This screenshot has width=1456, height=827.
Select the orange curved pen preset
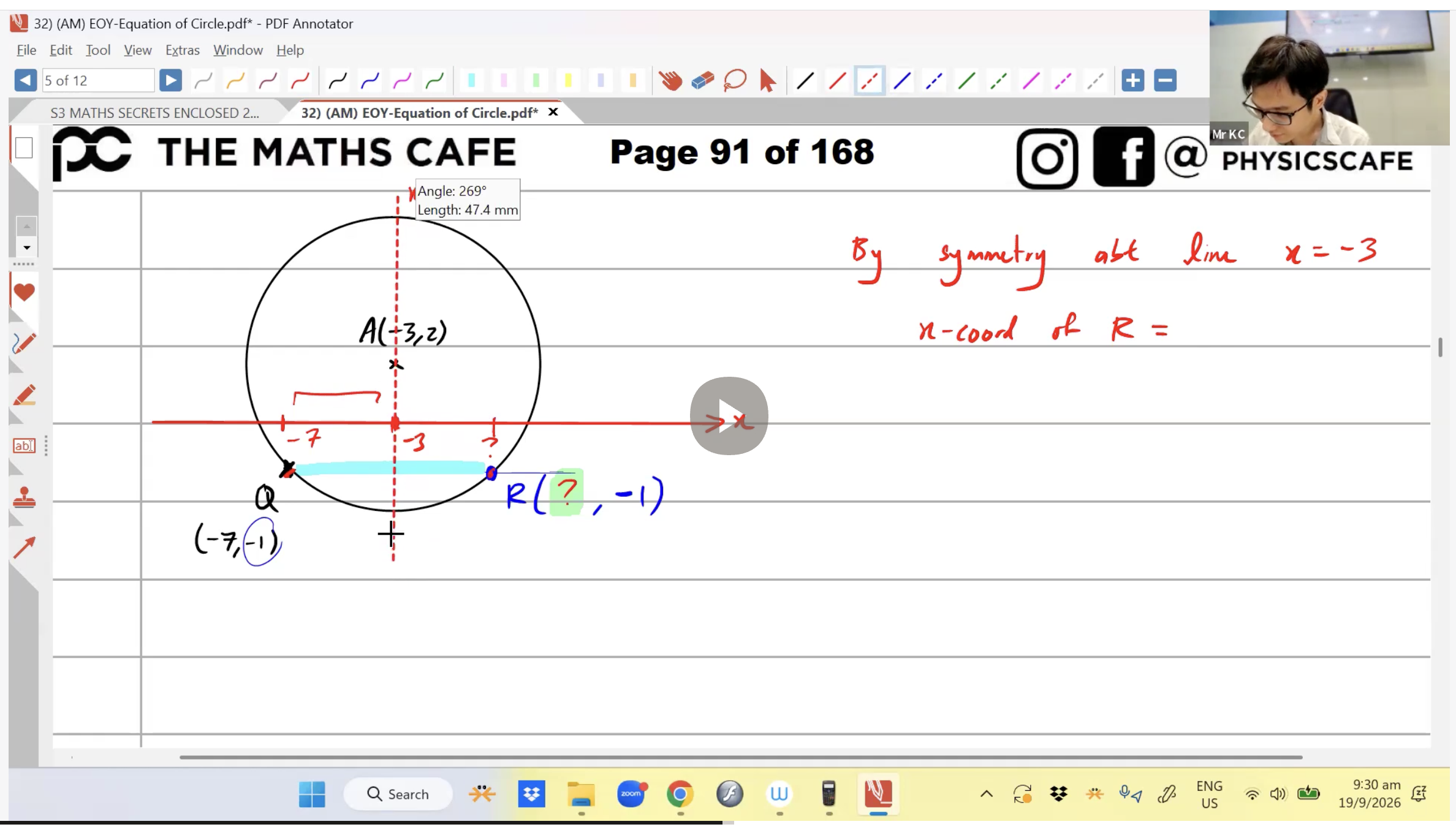click(235, 80)
